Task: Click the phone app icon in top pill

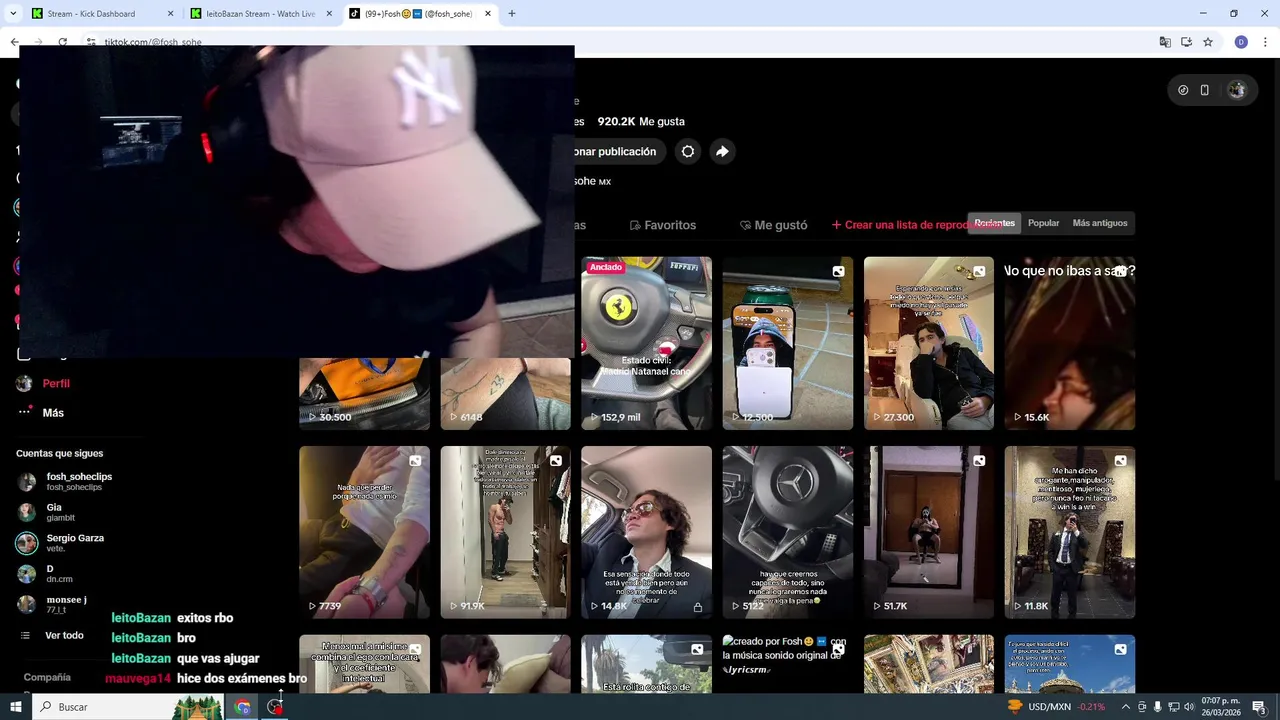Action: (1205, 90)
